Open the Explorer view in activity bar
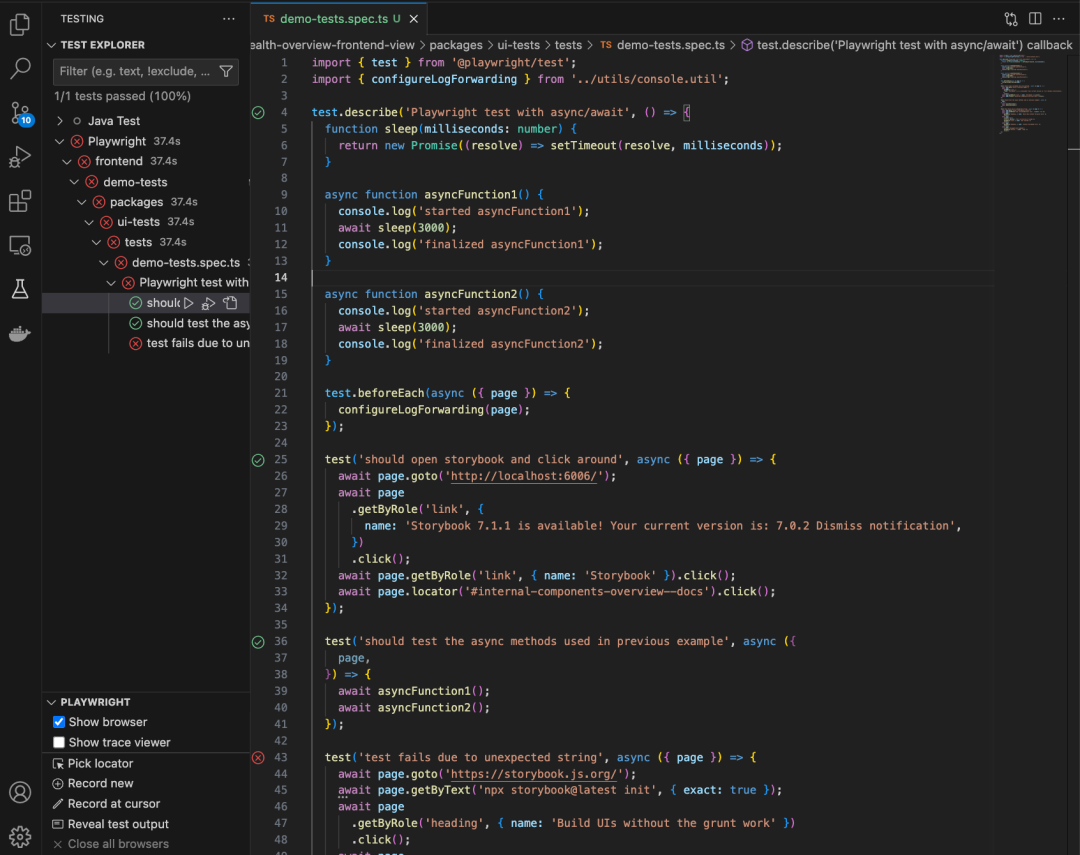 click(x=20, y=25)
